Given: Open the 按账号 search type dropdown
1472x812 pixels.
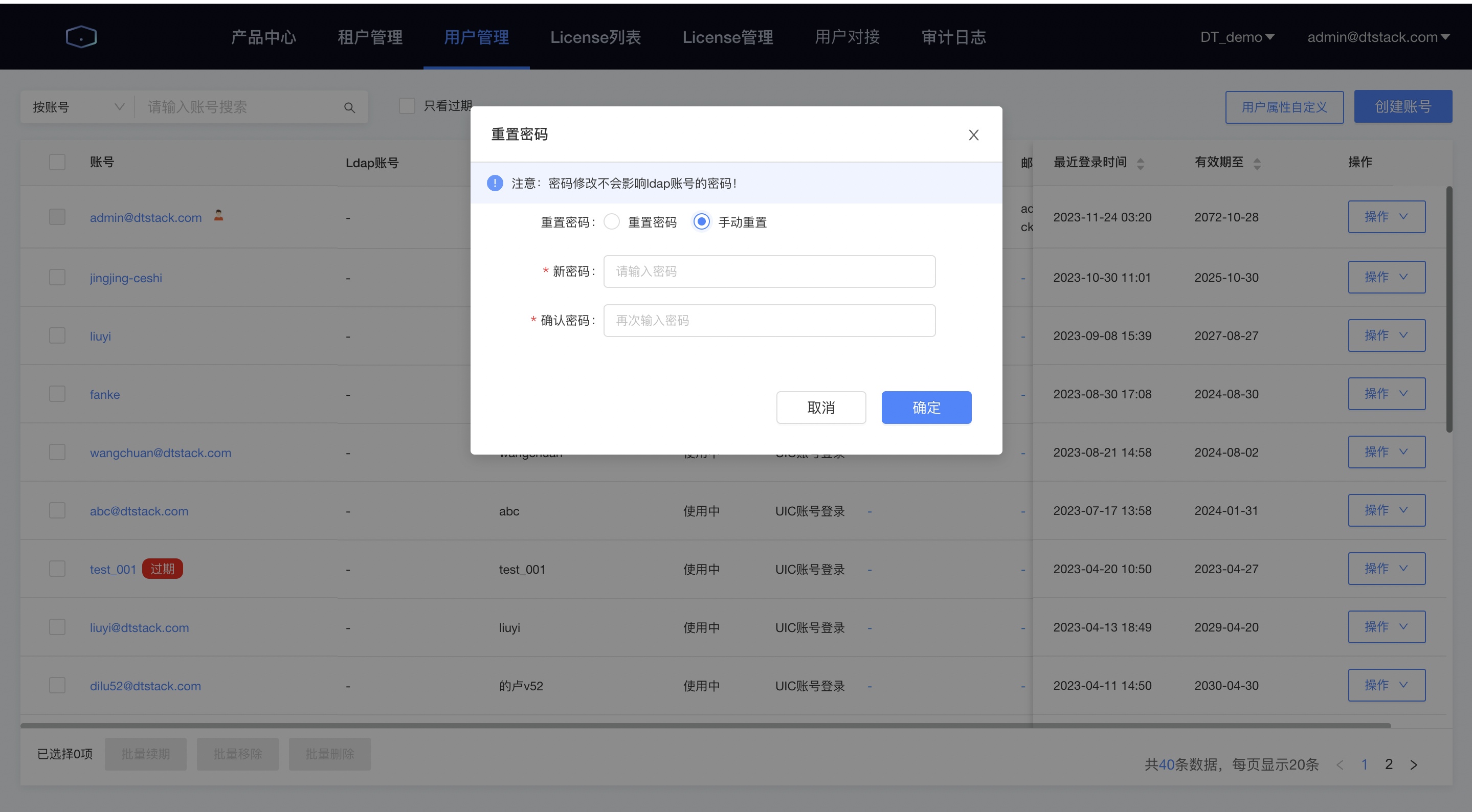Looking at the screenshot, I should click(x=78, y=107).
